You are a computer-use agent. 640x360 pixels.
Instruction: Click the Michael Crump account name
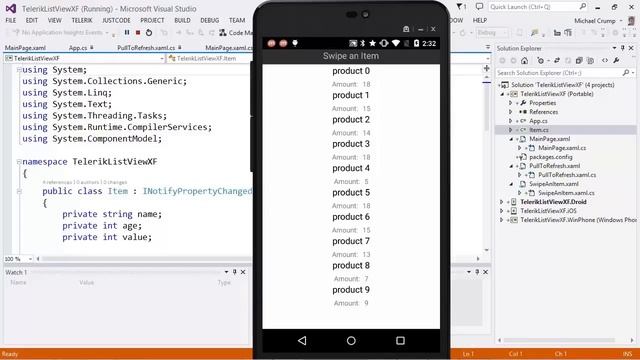pos(595,20)
